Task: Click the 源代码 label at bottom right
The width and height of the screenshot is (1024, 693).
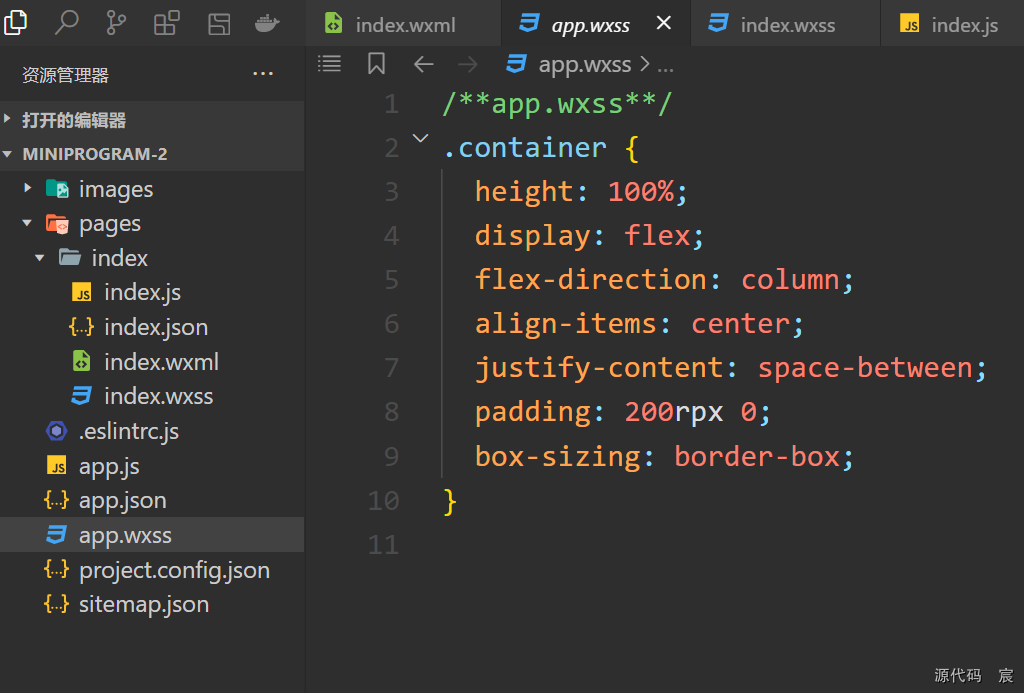Action: [957, 675]
